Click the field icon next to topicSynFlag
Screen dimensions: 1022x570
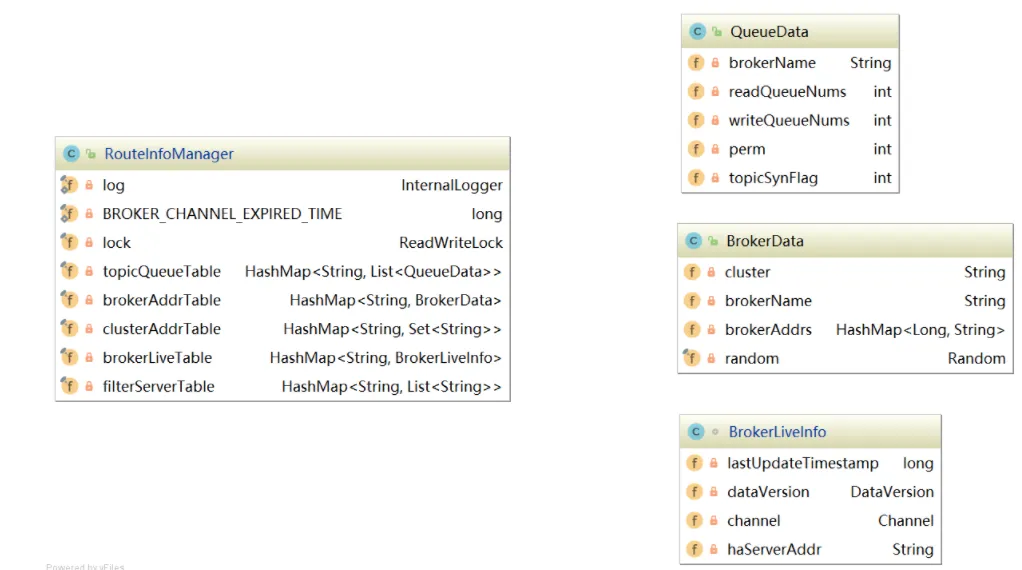pos(695,177)
